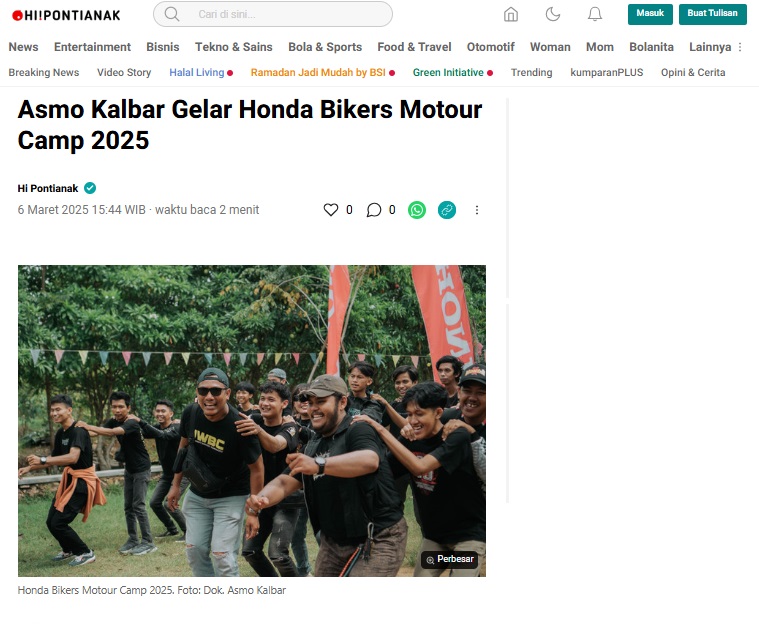Open the Otomotif menu category
Screen dimensions: 759x630
pyautogui.click(x=490, y=47)
